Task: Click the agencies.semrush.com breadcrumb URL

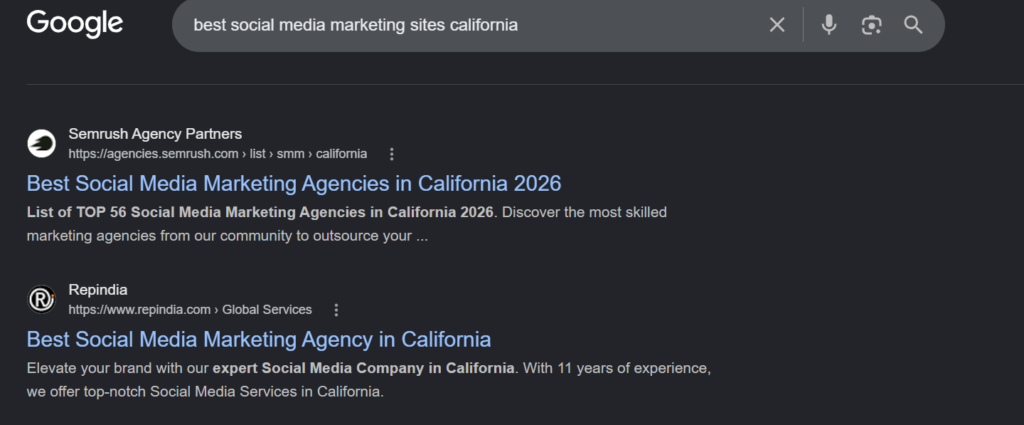Action: [217, 154]
